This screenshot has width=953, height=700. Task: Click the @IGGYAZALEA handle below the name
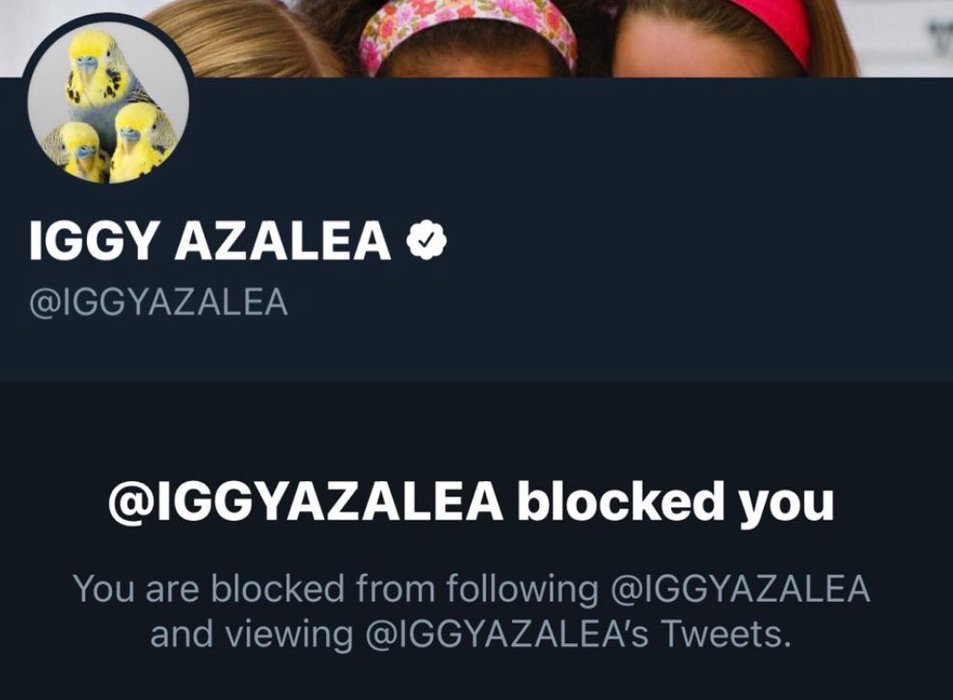[x=160, y=301]
